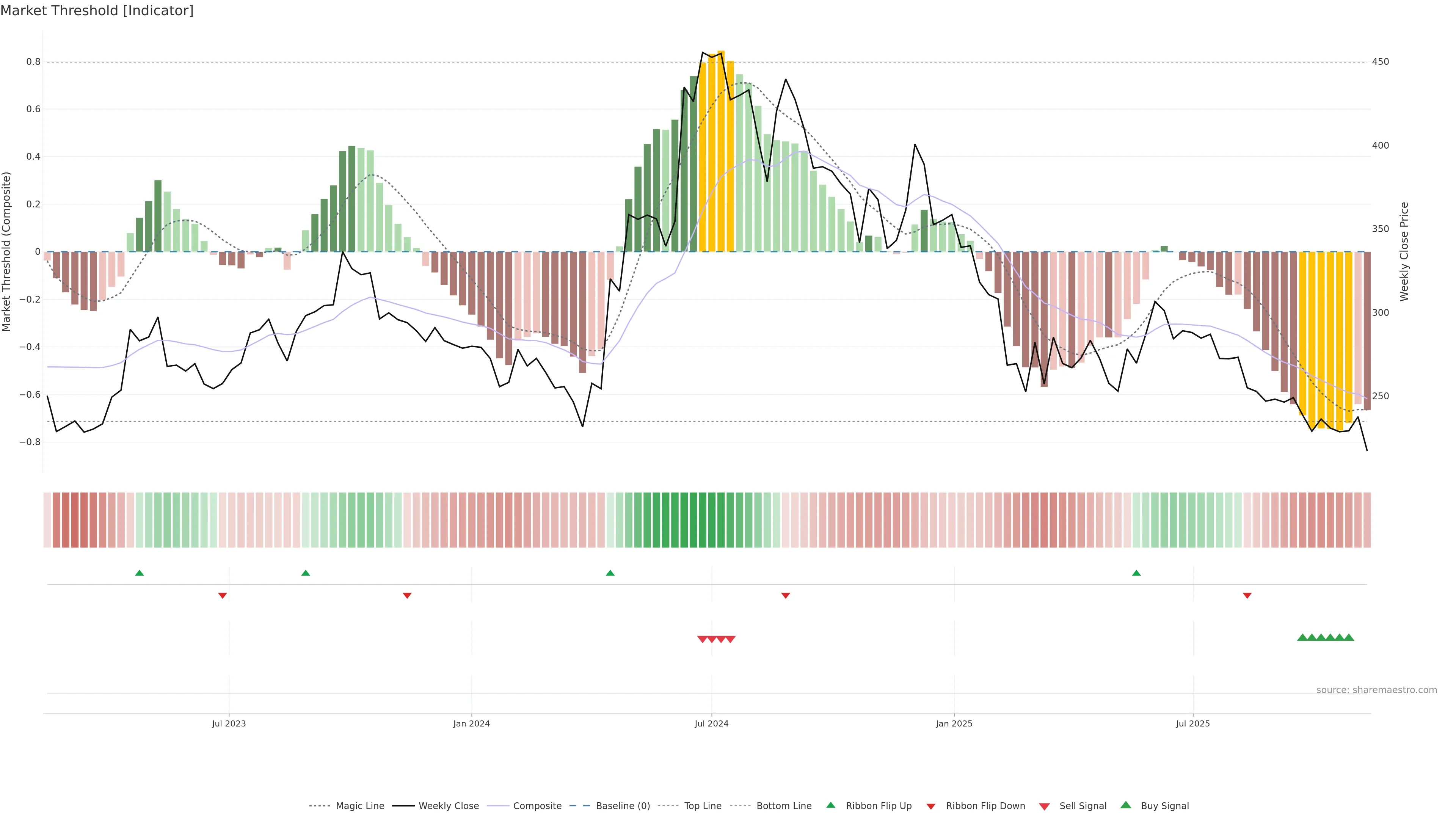Hide the Composite line via legend

tap(537, 806)
